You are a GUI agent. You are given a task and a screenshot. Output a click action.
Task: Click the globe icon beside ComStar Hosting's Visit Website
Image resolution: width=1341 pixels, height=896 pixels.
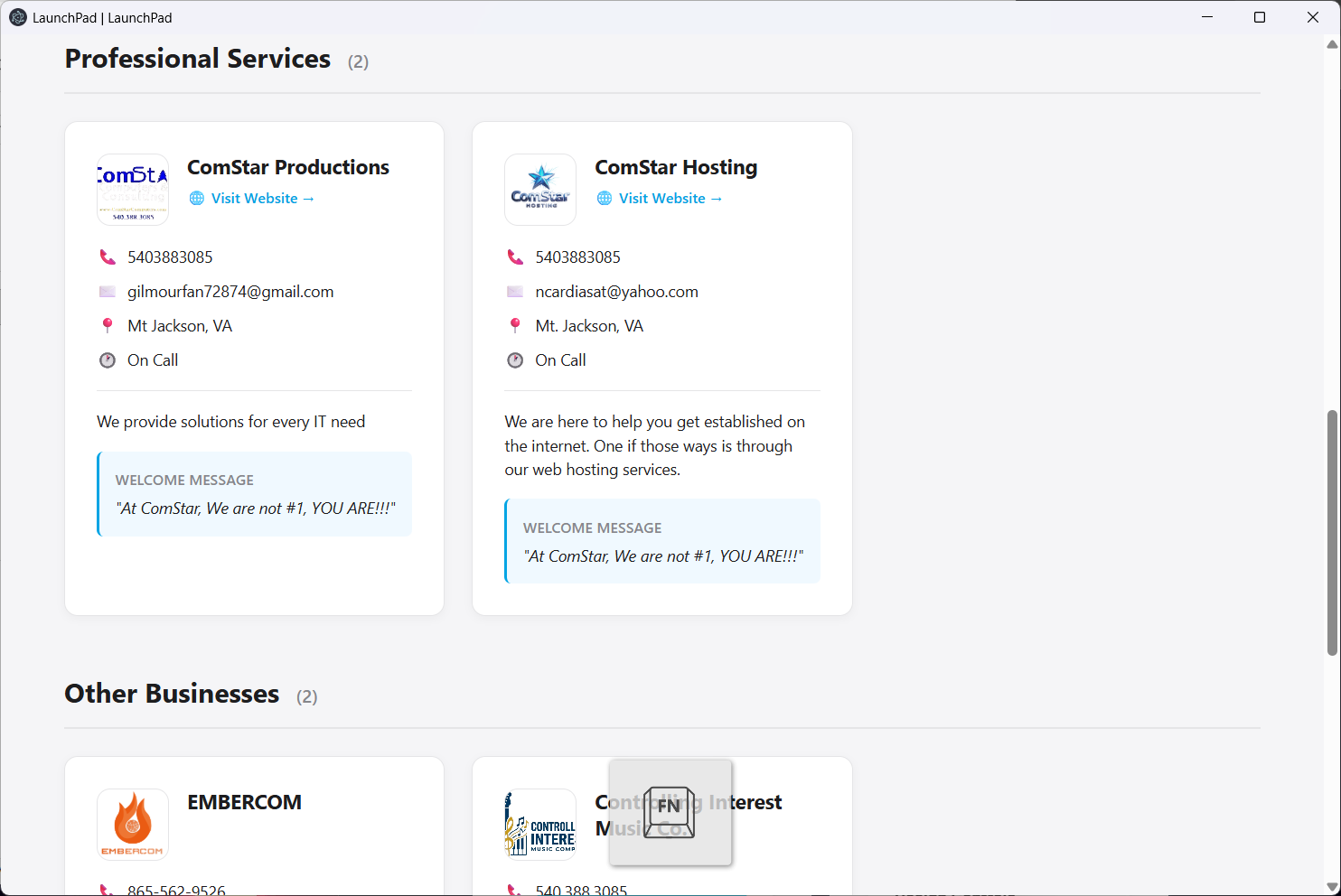coord(604,198)
